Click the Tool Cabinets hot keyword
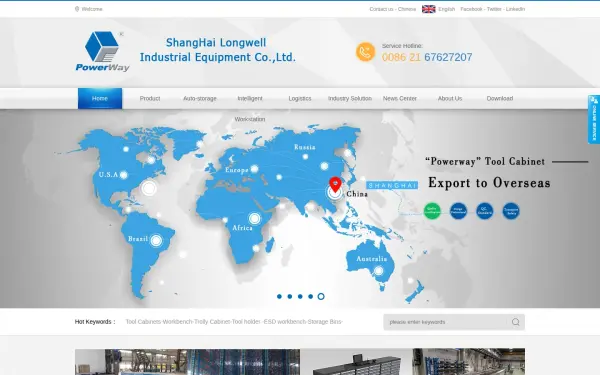Image resolution: width=600 pixels, height=375 pixels. [x=143, y=322]
